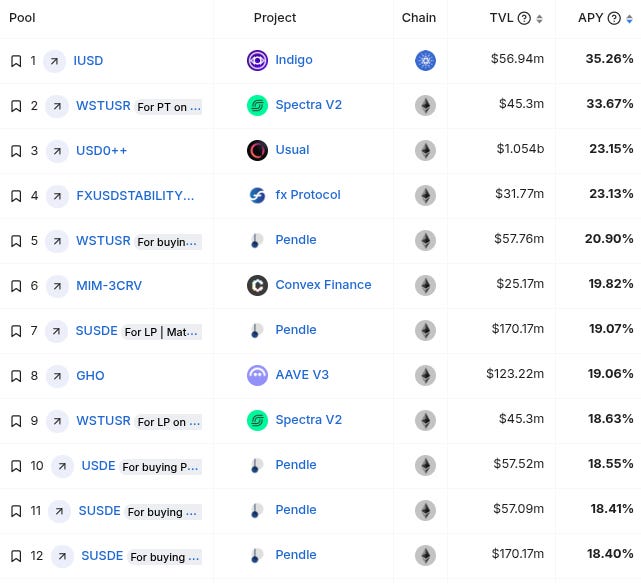Select the 35.26% APY value
Image resolution: width=641 pixels, height=584 pixels.
tap(610, 59)
